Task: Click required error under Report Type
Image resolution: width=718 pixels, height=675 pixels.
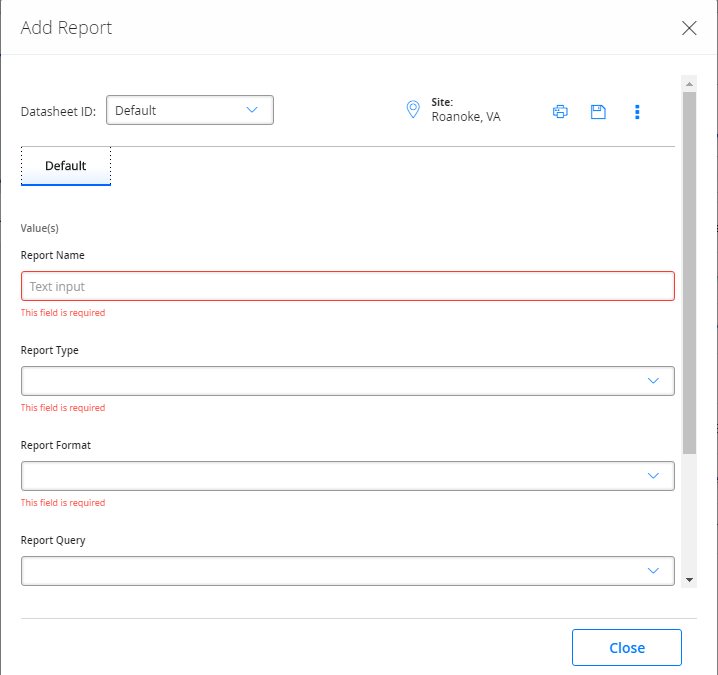Action: click(x=63, y=408)
